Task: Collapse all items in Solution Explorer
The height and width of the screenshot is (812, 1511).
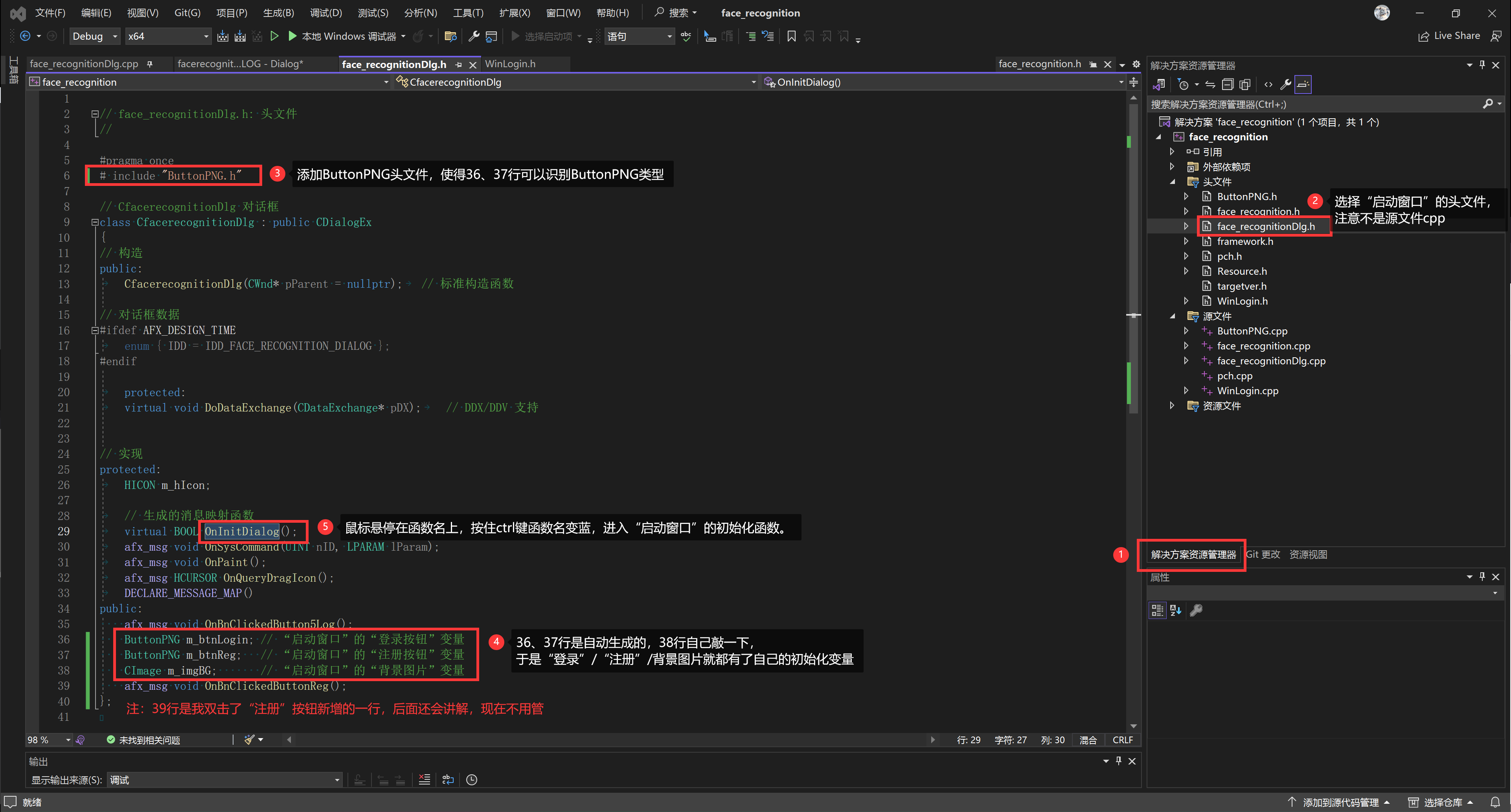Action: click(x=1228, y=85)
